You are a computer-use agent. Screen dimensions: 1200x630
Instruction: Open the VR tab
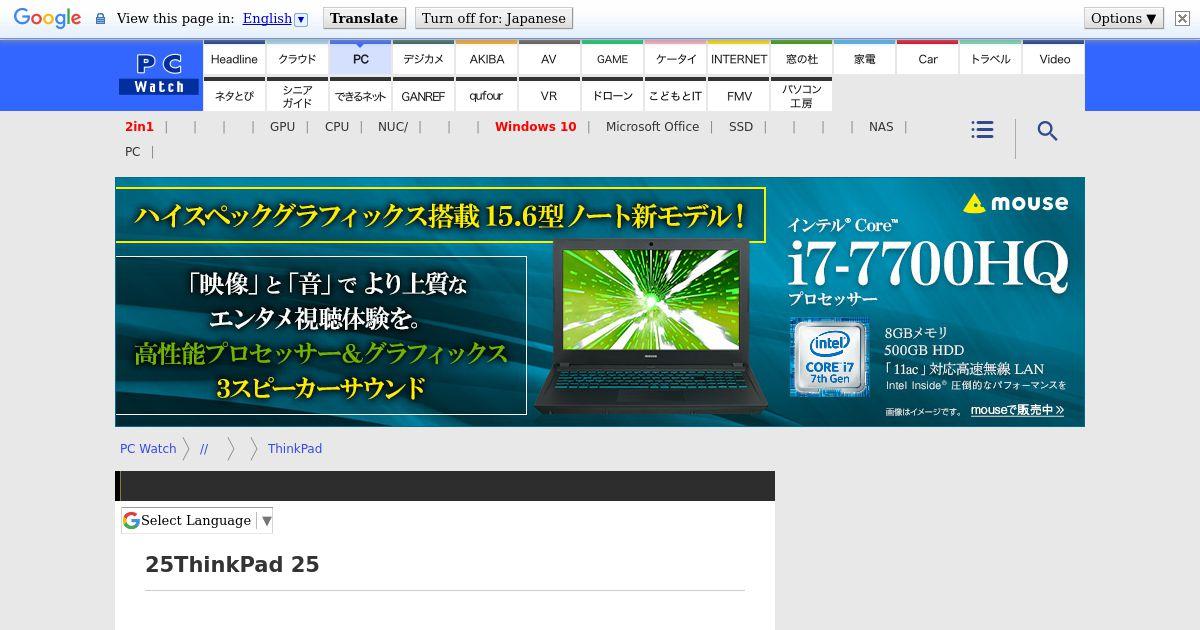(549, 95)
